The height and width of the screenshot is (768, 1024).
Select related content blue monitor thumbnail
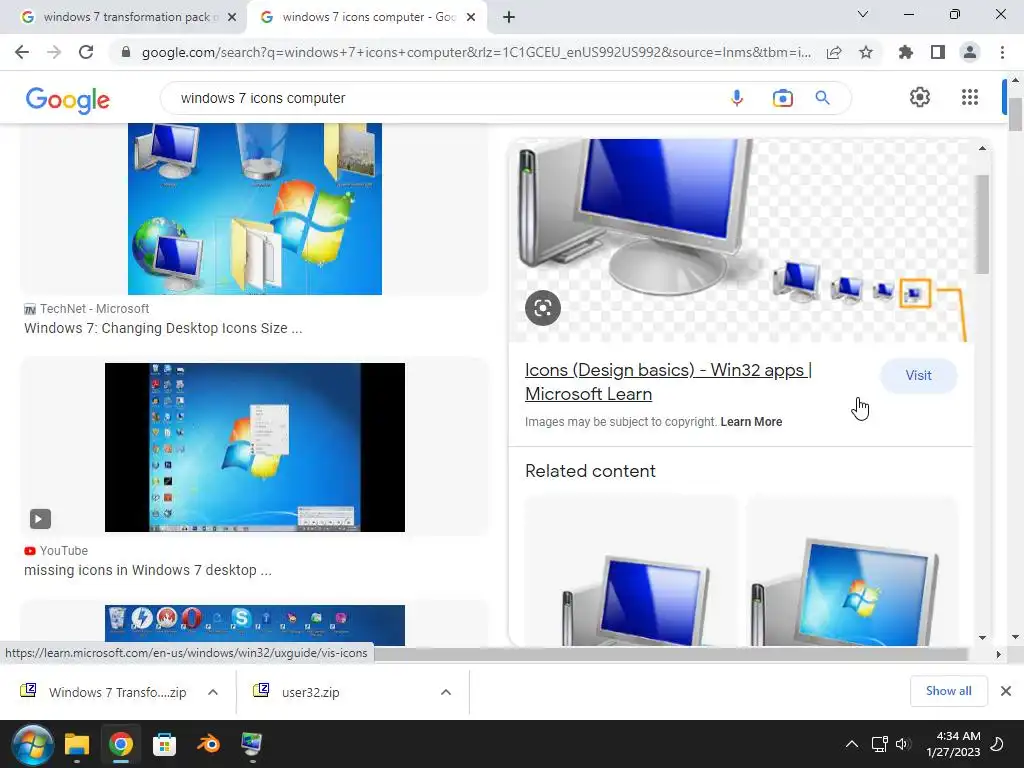(x=632, y=571)
